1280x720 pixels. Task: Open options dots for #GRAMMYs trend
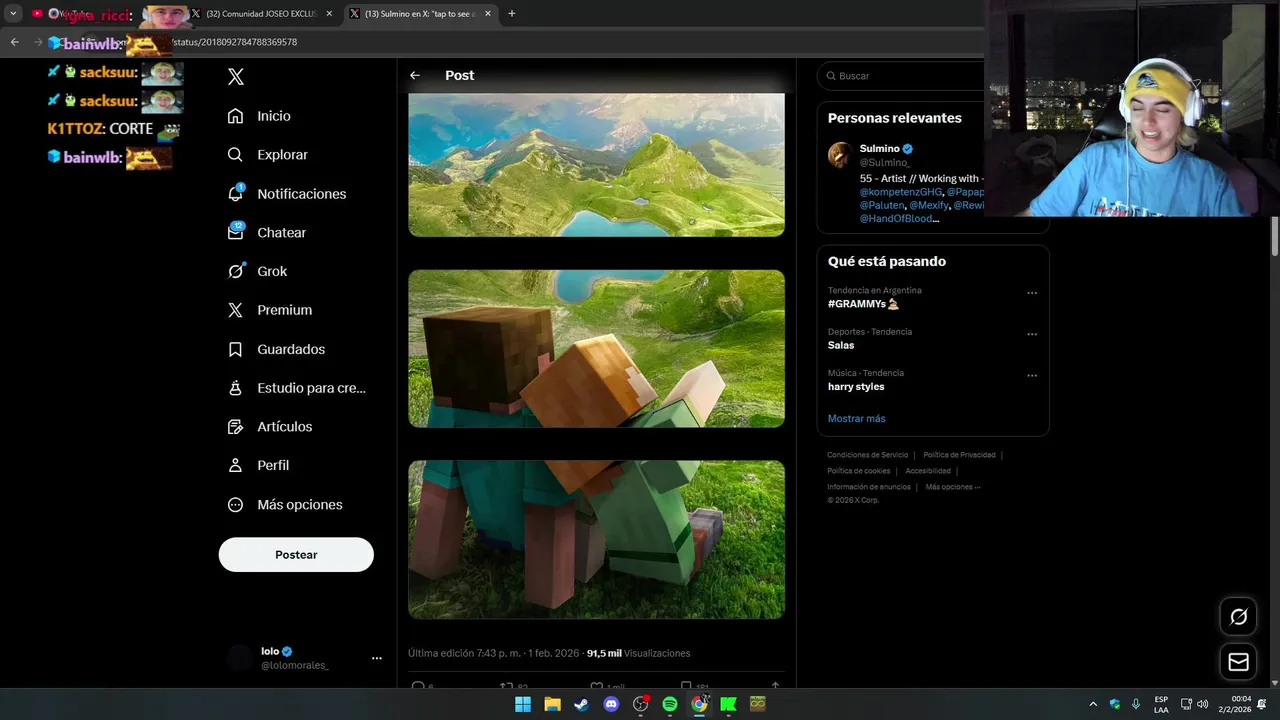coord(1032,293)
